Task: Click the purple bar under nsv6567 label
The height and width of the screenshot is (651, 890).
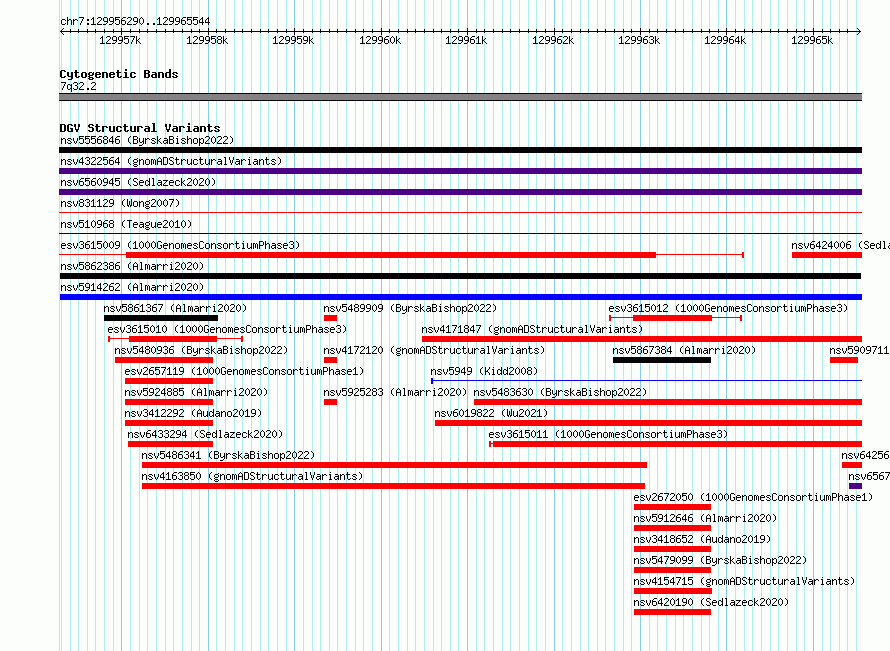Action: coord(855,486)
